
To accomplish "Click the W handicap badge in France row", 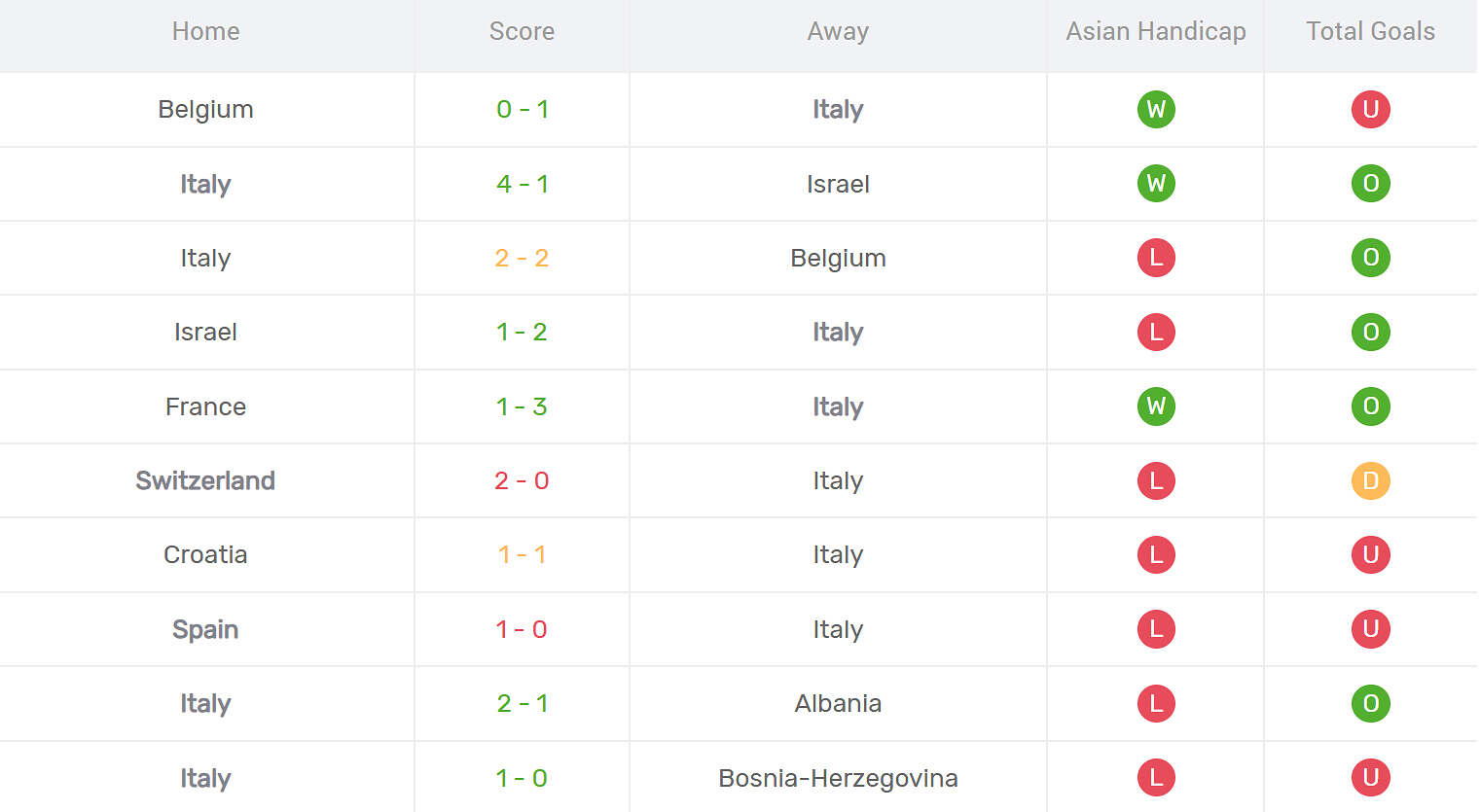I will [x=1156, y=406].
